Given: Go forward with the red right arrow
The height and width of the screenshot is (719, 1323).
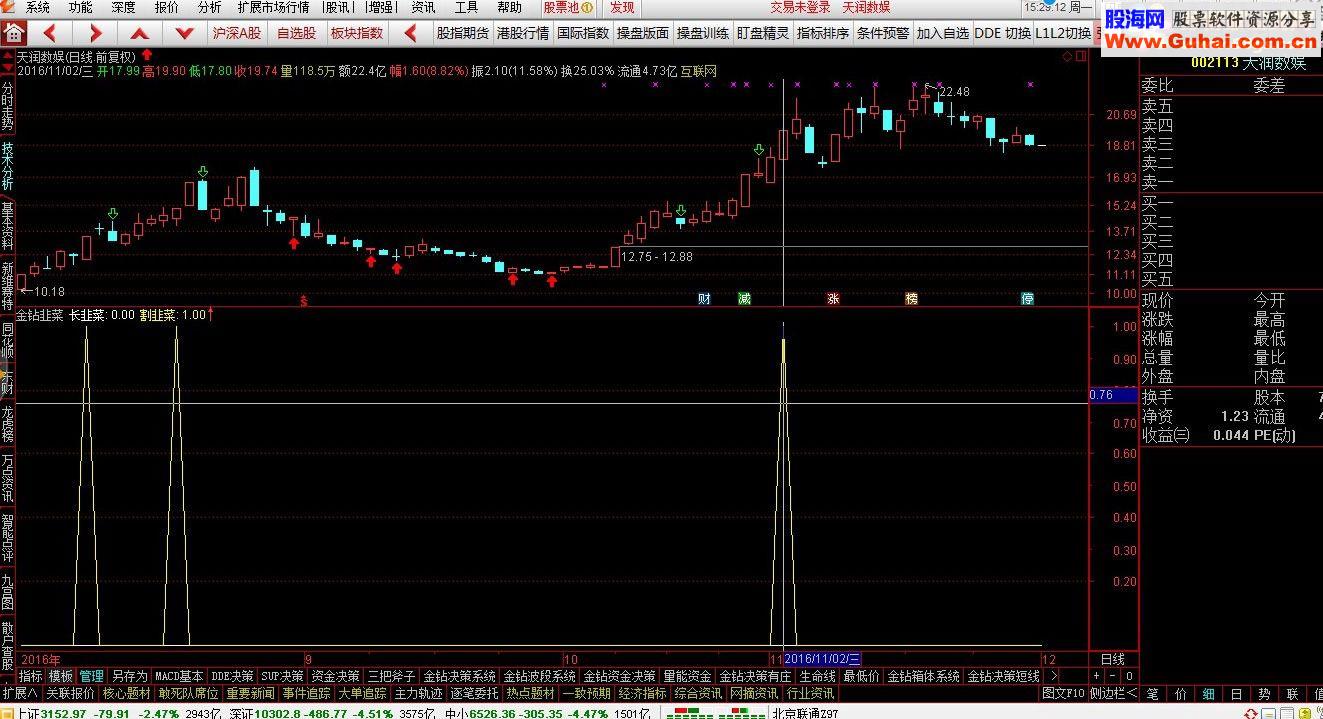Looking at the screenshot, I should coord(95,33).
